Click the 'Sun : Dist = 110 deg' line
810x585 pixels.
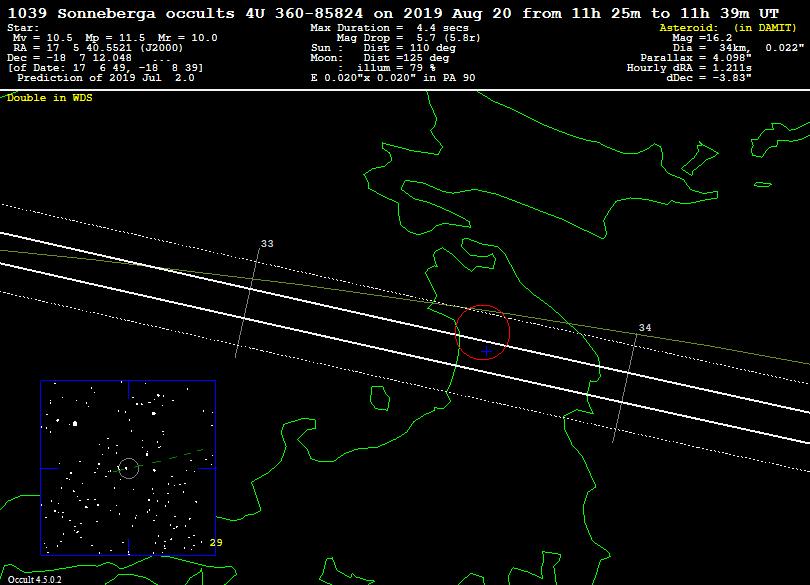[x=383, y=48]
